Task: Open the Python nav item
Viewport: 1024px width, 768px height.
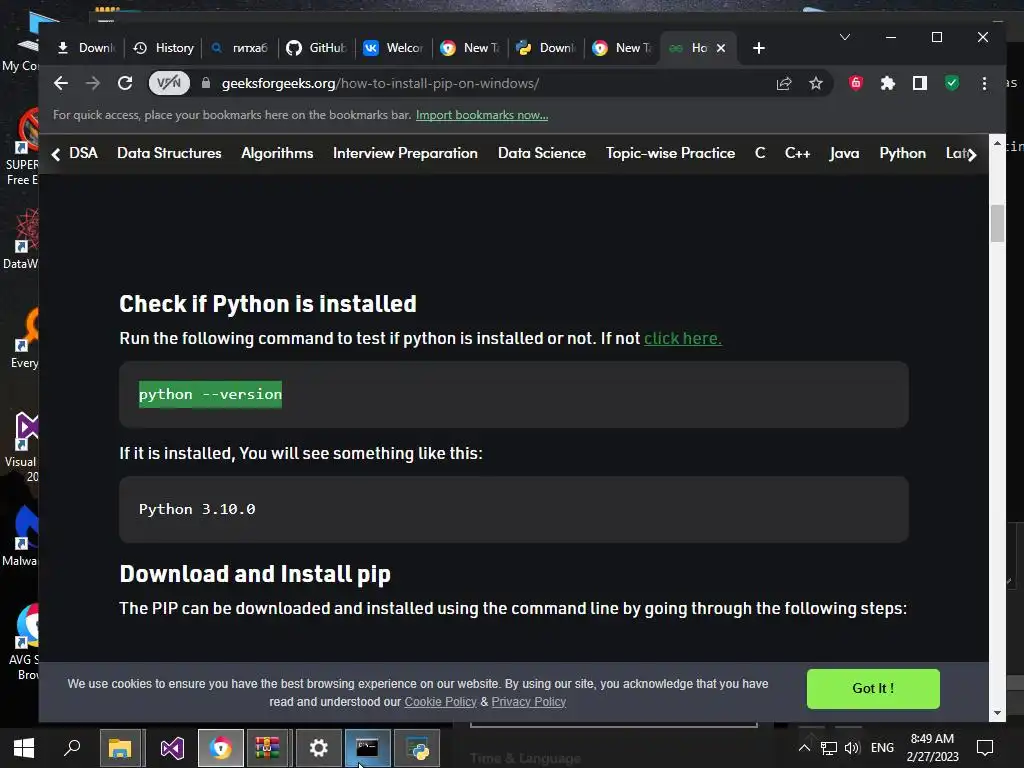Action: click(x=903, y=153)
